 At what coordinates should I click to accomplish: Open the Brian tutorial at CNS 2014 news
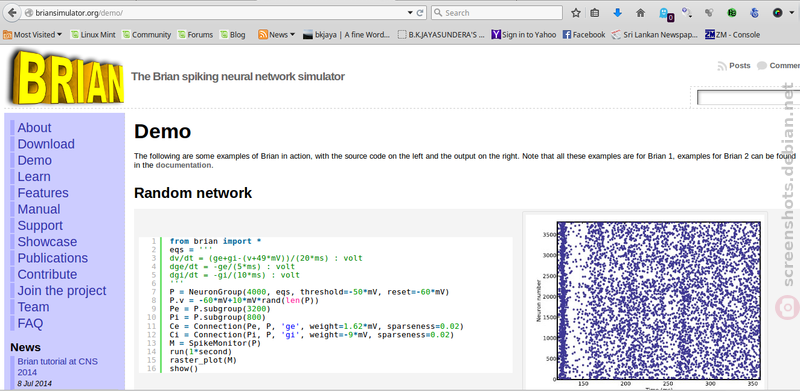point(57,366)
